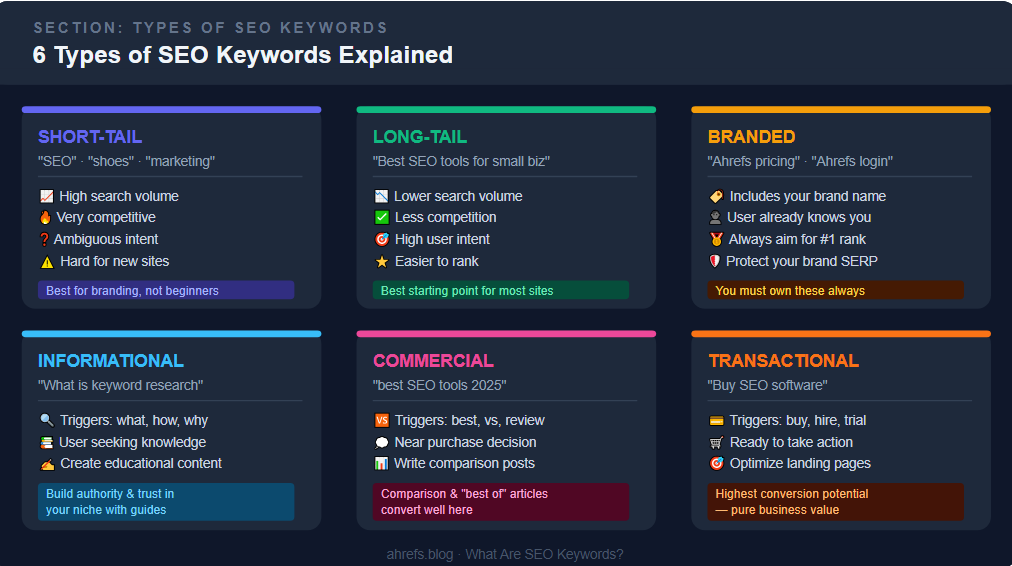Click the writing icon beside Create educational content
1012x566 pixels.
(x=47, y=463)
